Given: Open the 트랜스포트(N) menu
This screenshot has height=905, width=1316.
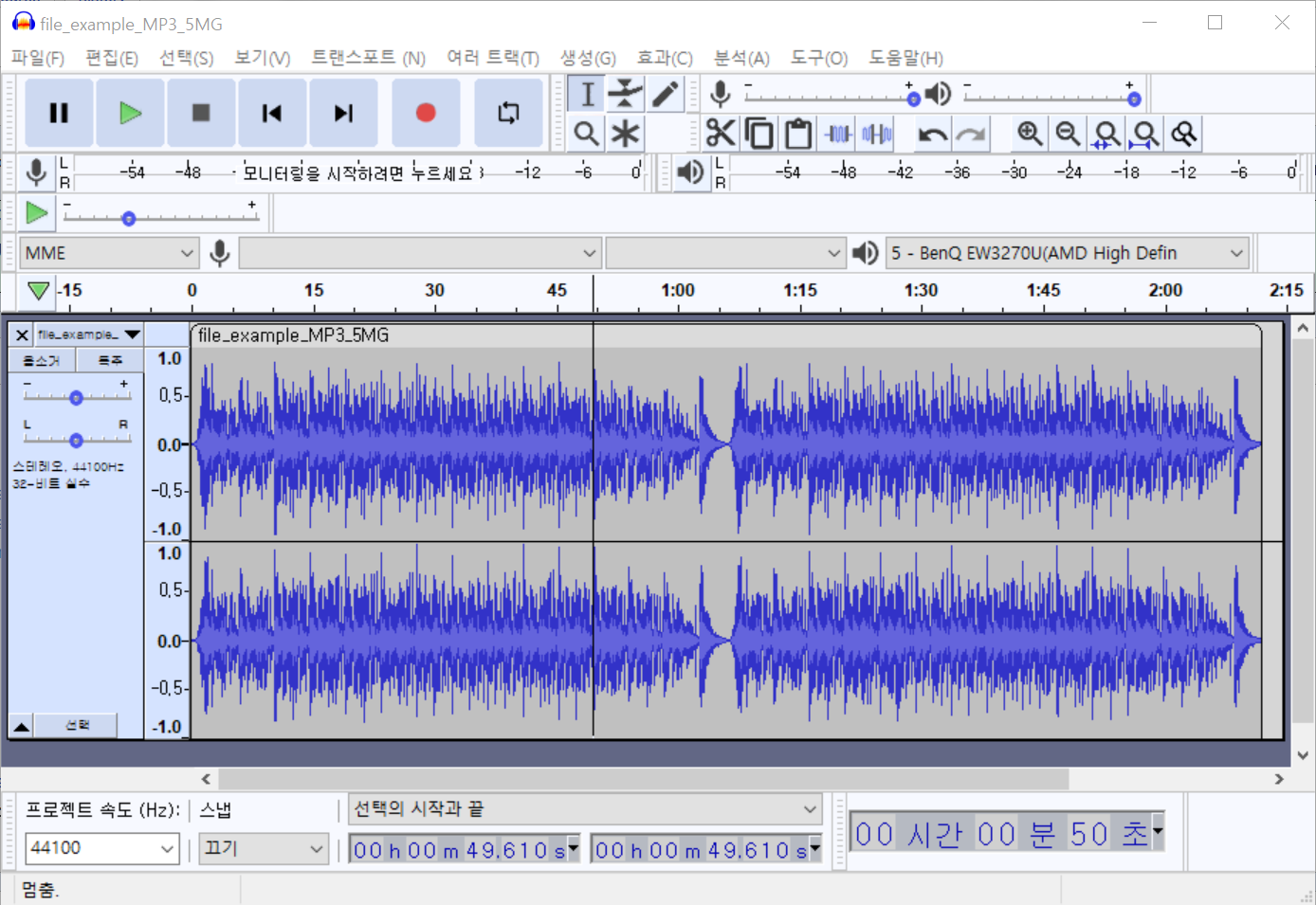Looking at the screenshot, I should point(369,58).
